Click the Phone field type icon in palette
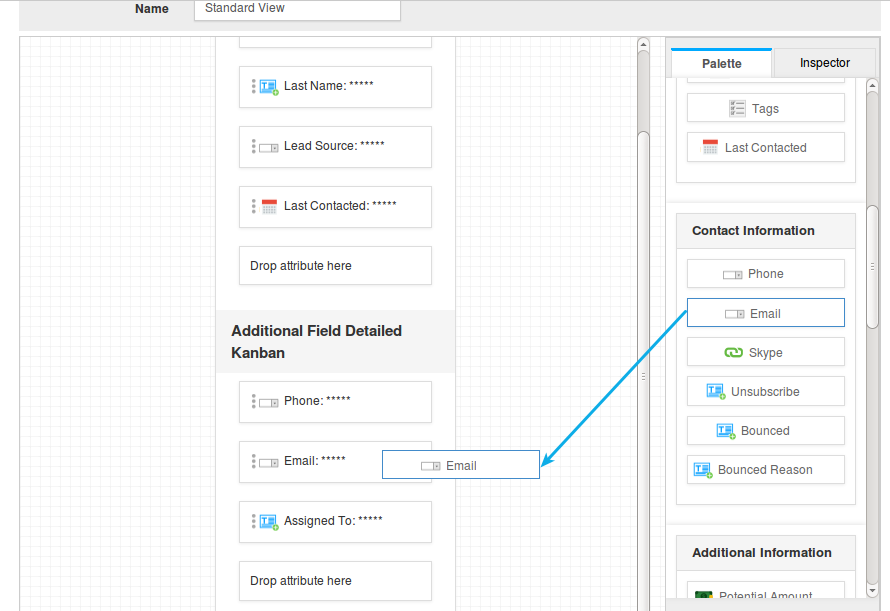The width and height of the screenshot is (890, 611). click(x=733, y=273)
